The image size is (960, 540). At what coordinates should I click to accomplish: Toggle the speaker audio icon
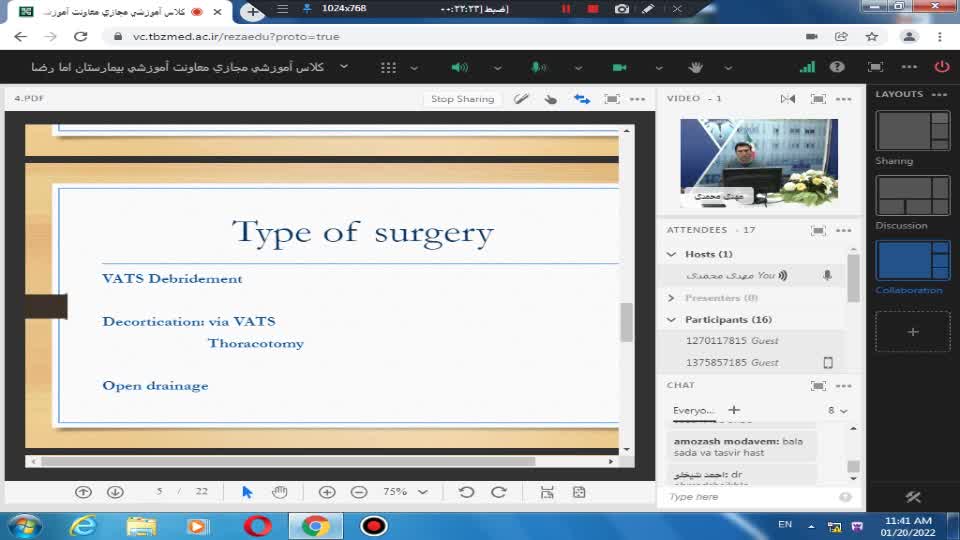click(459, 67)
